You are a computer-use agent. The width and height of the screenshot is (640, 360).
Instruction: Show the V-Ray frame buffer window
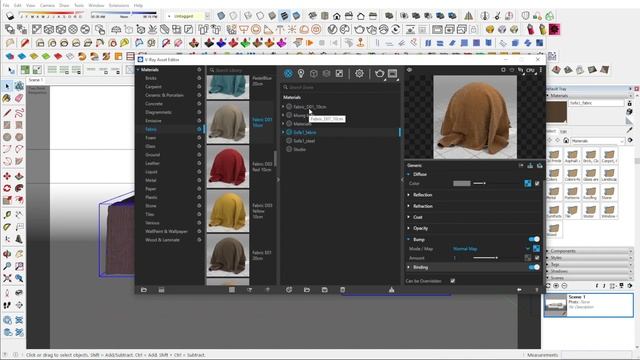tap(392, 73)
